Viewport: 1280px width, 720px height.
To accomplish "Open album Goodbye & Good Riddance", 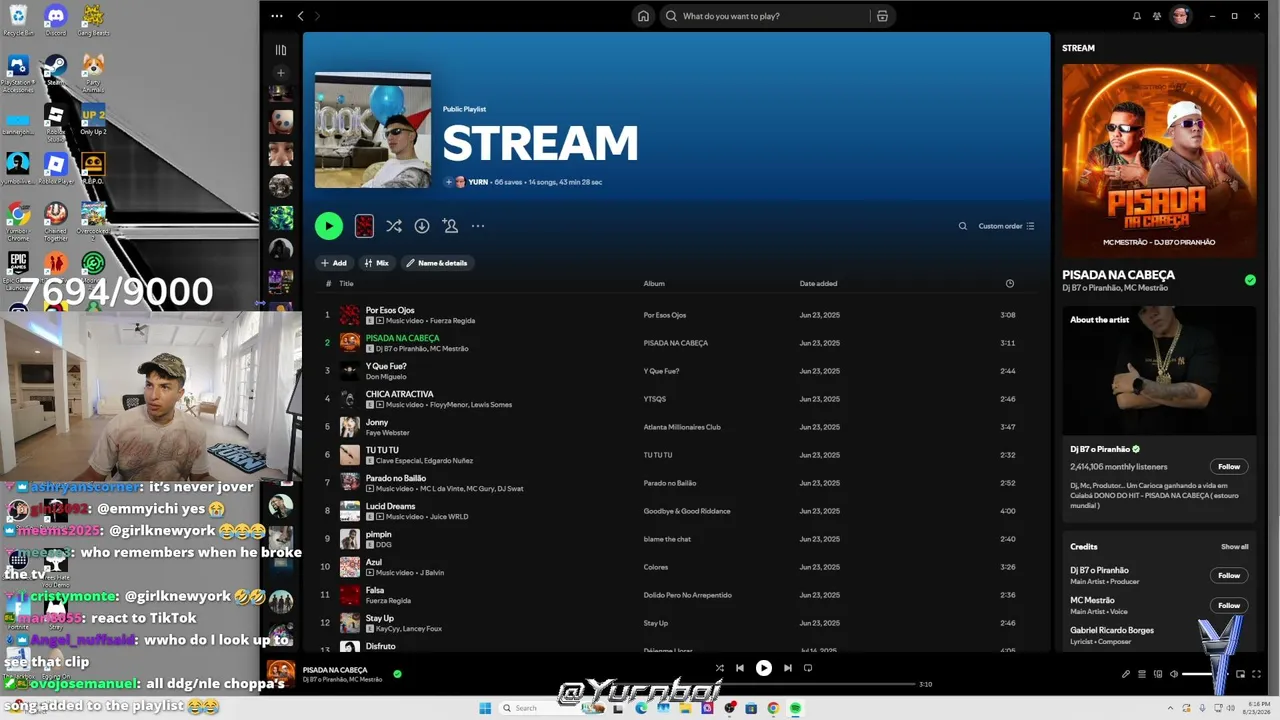I will [x=687, y=511].
